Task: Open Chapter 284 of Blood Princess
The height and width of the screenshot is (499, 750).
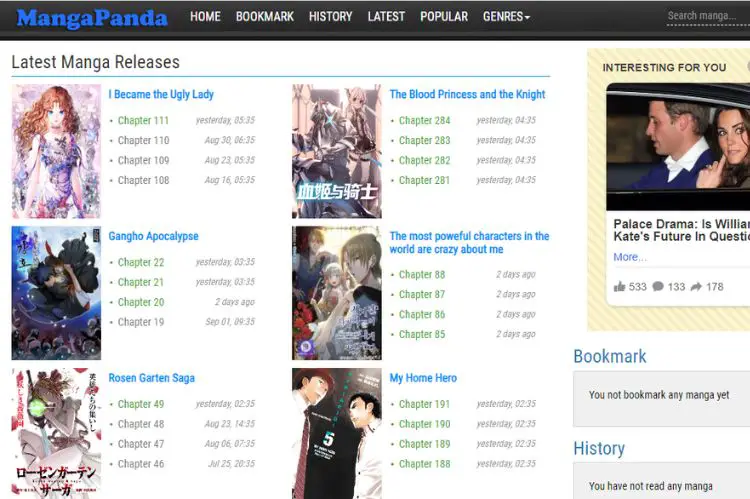Action: tap(425, 121)
